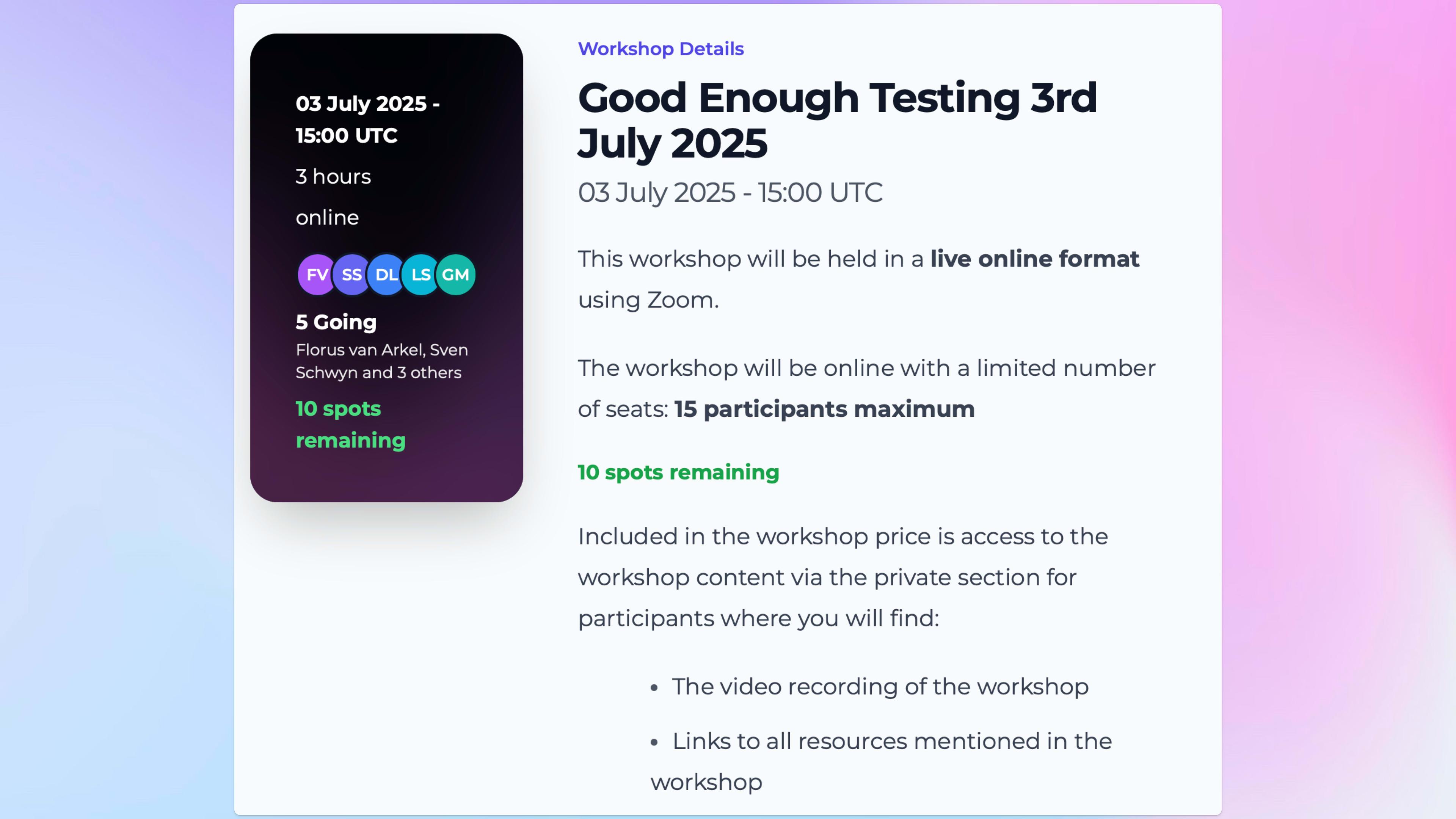This screenshot has width=1456, height=819.
Task: Click the date subtitle under the heading
Action: click(x=730, y=192)
